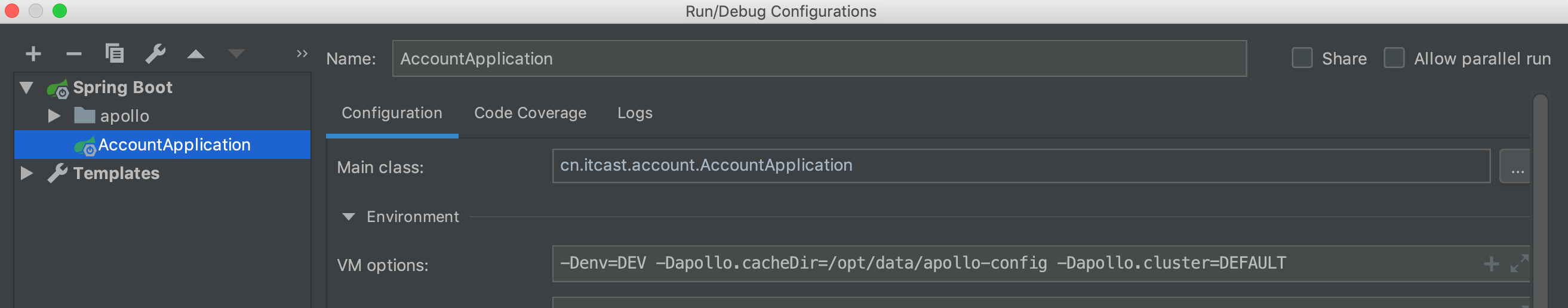Click the Remove Configuration minus icon

[x=73, y=54]
